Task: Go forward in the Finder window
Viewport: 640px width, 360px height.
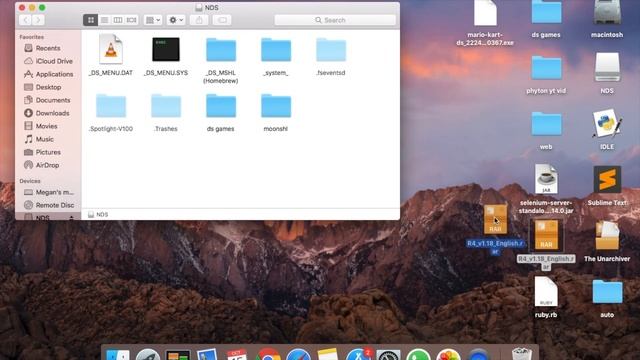Action: click(x=38, y=20)
